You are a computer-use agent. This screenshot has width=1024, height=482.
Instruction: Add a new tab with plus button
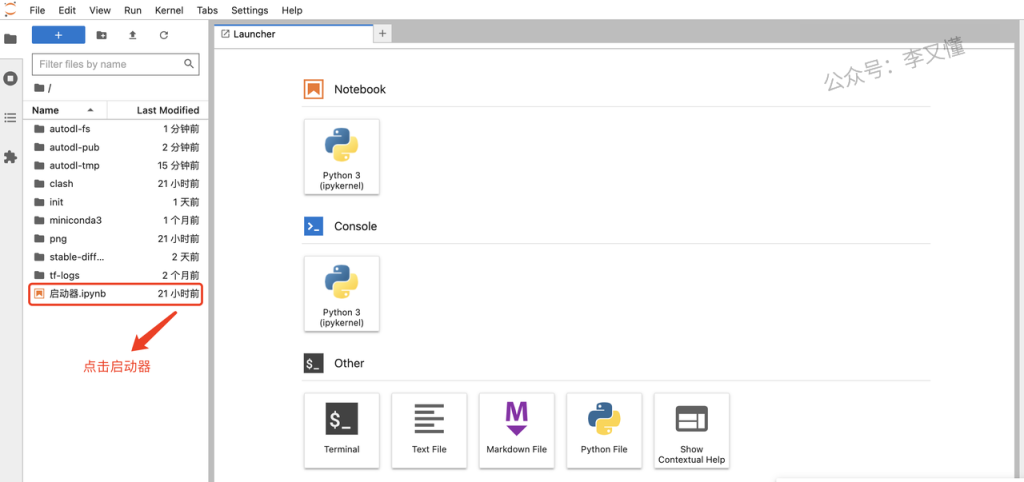(x=382, y=34)
